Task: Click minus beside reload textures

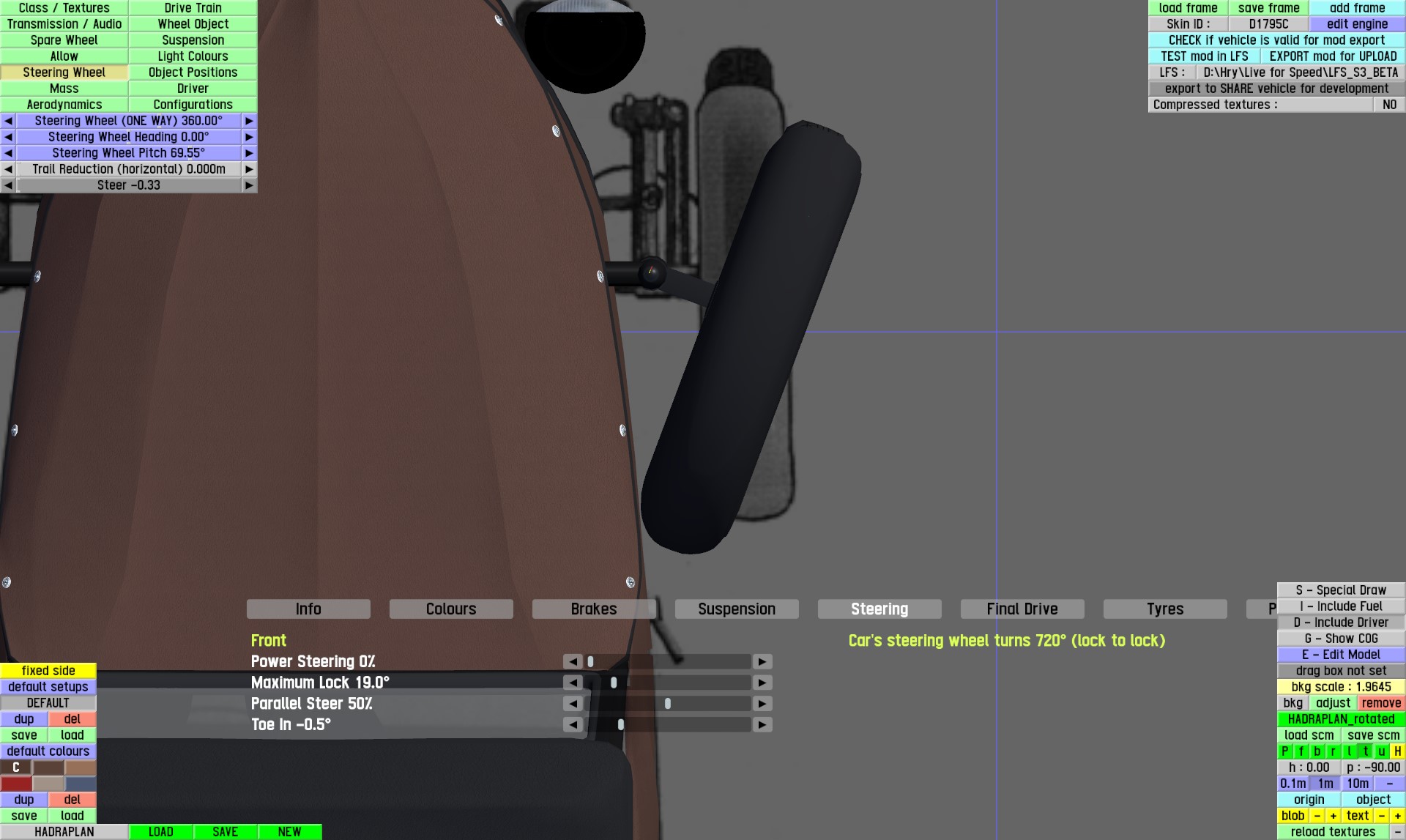Action: tap(1397, 832)
